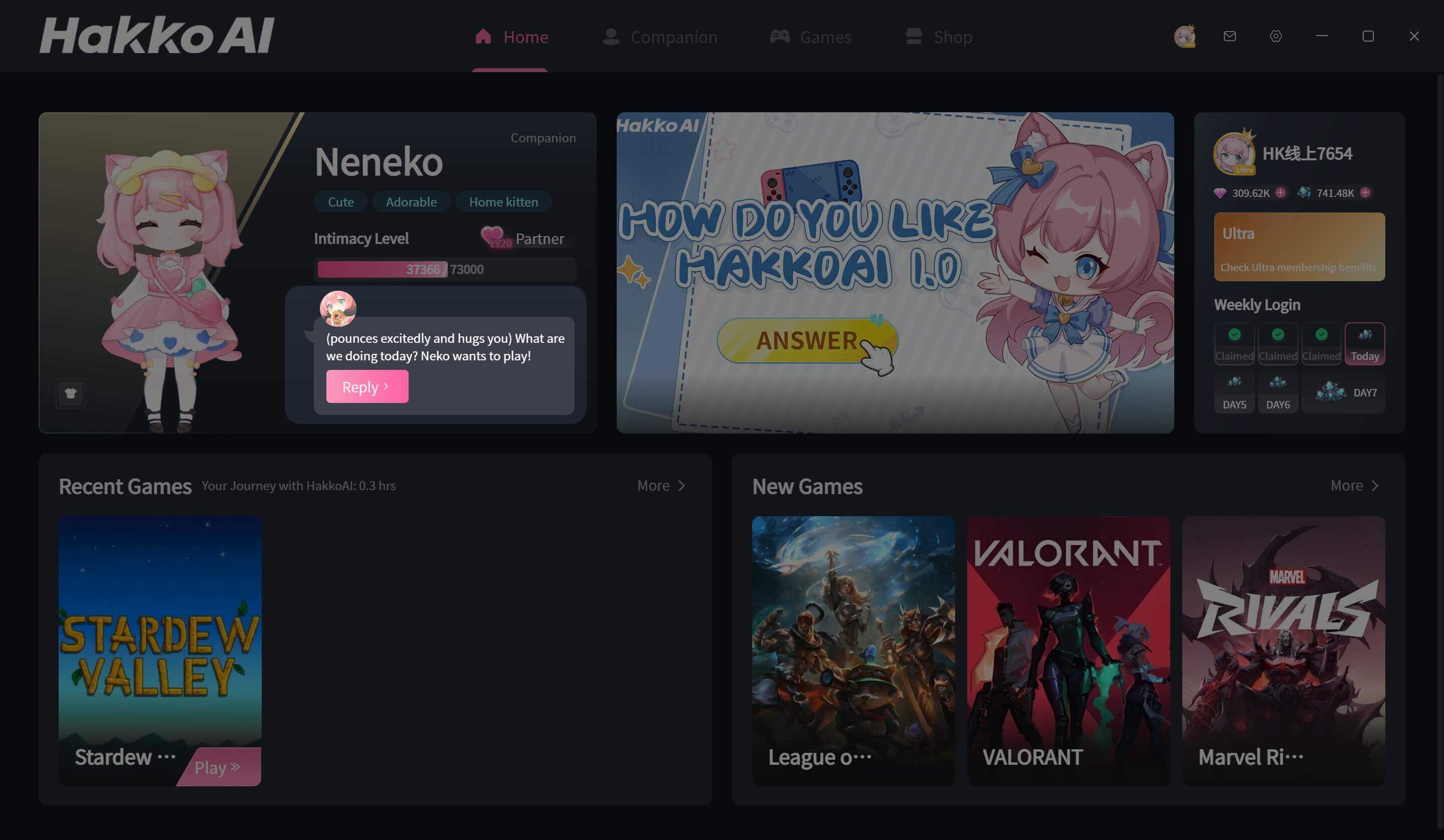
Task: Check Ultra membership benefits card
Action: click(1299, 247)
